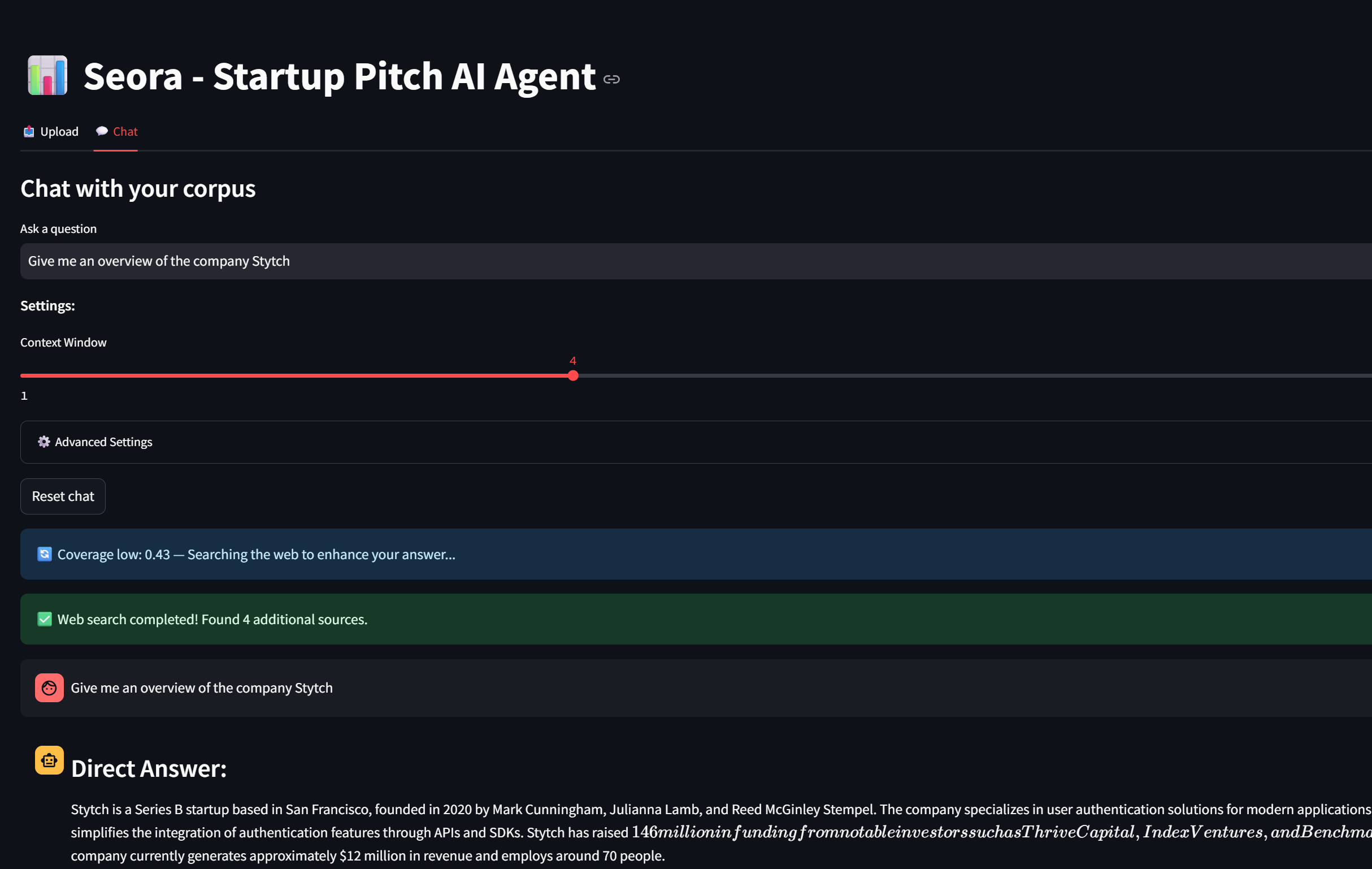This screenshot has height=869, width=1372.
Task: Click the unfilled Context Window slider track
Action: pos(975,376)
